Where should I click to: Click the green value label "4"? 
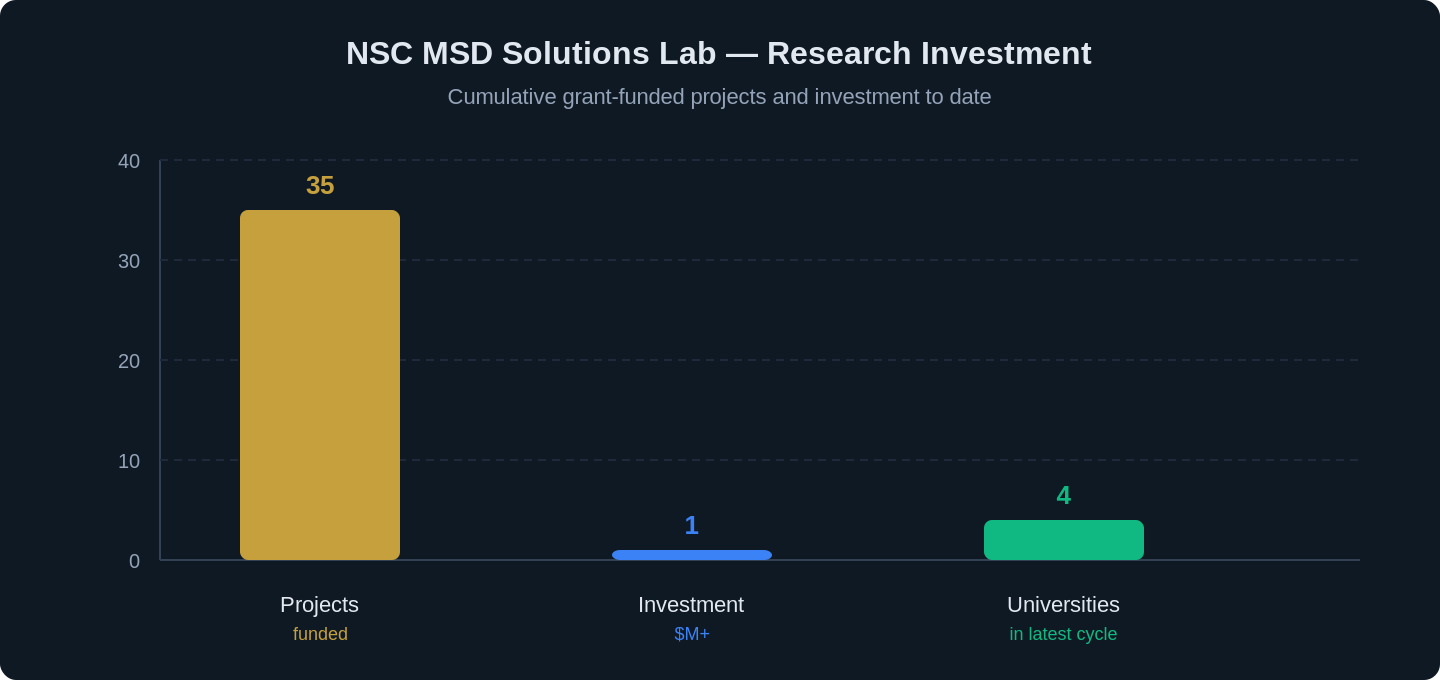point(1064,495)
